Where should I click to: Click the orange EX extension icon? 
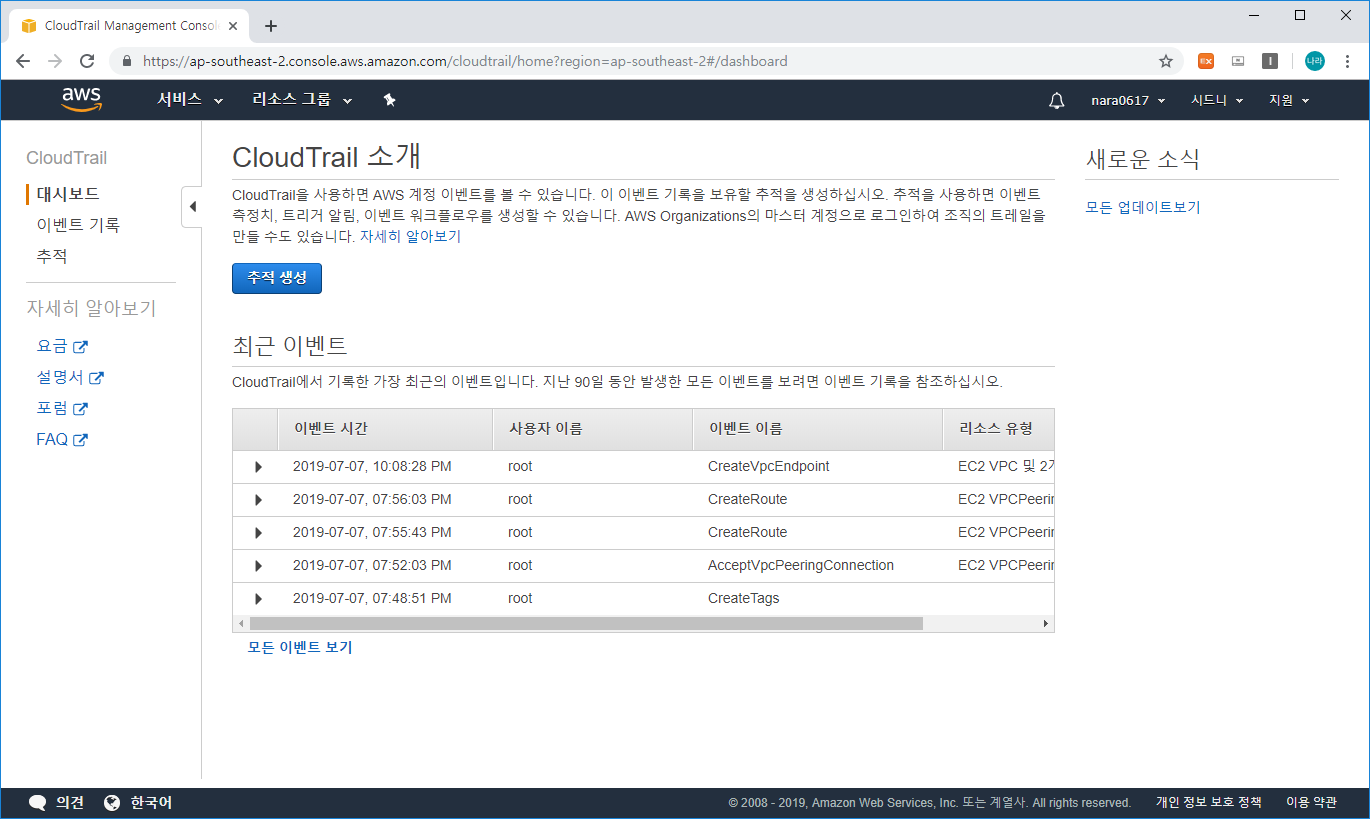click(x=1206, y=61)
